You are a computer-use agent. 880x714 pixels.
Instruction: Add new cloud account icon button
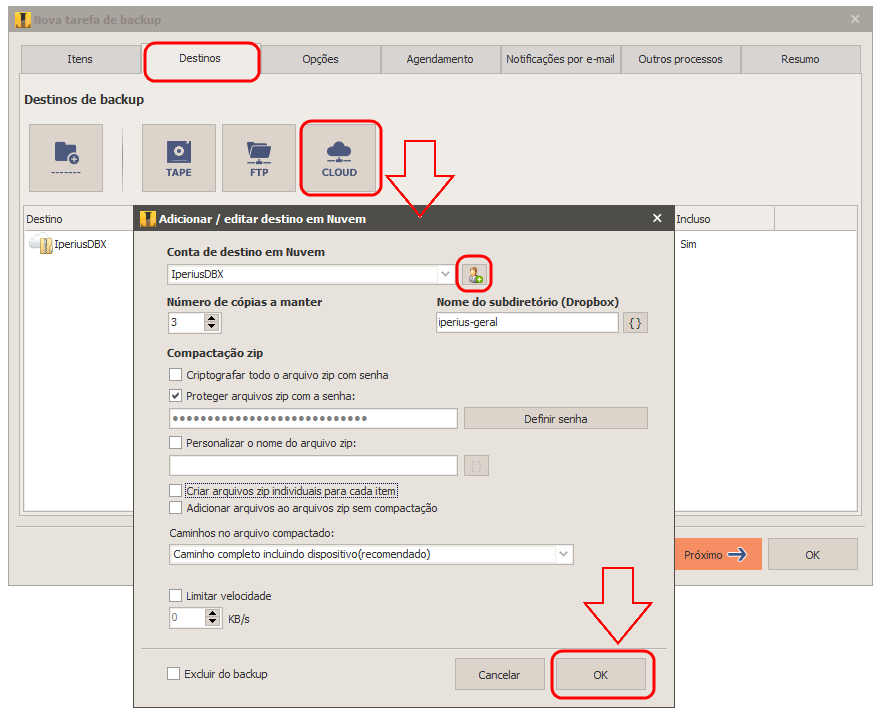point(475,274)
